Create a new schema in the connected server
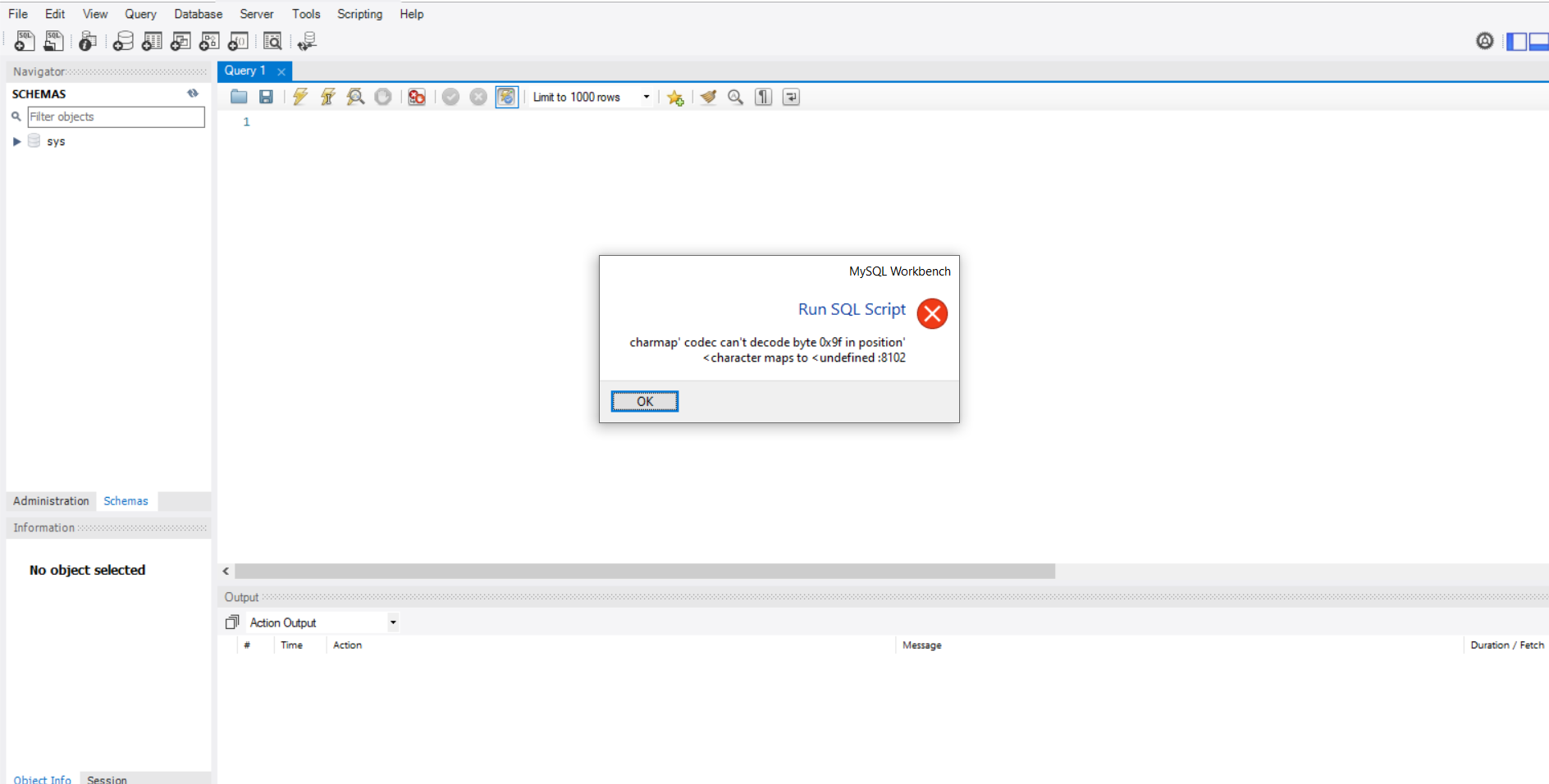 tap(122, 41)
